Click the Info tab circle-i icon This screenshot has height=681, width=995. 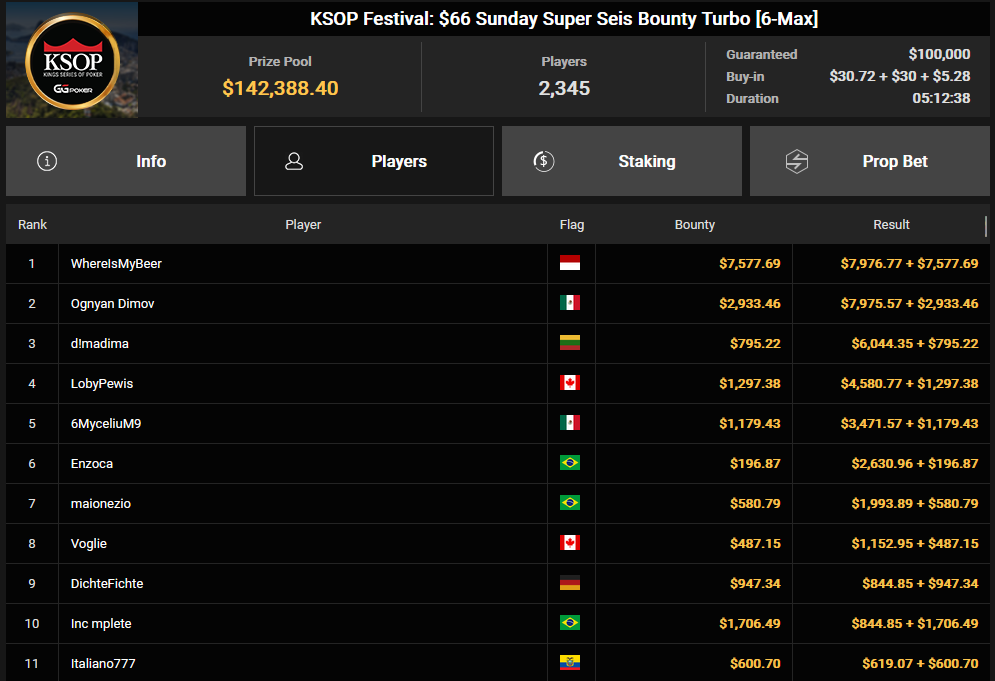pos(47,161)
